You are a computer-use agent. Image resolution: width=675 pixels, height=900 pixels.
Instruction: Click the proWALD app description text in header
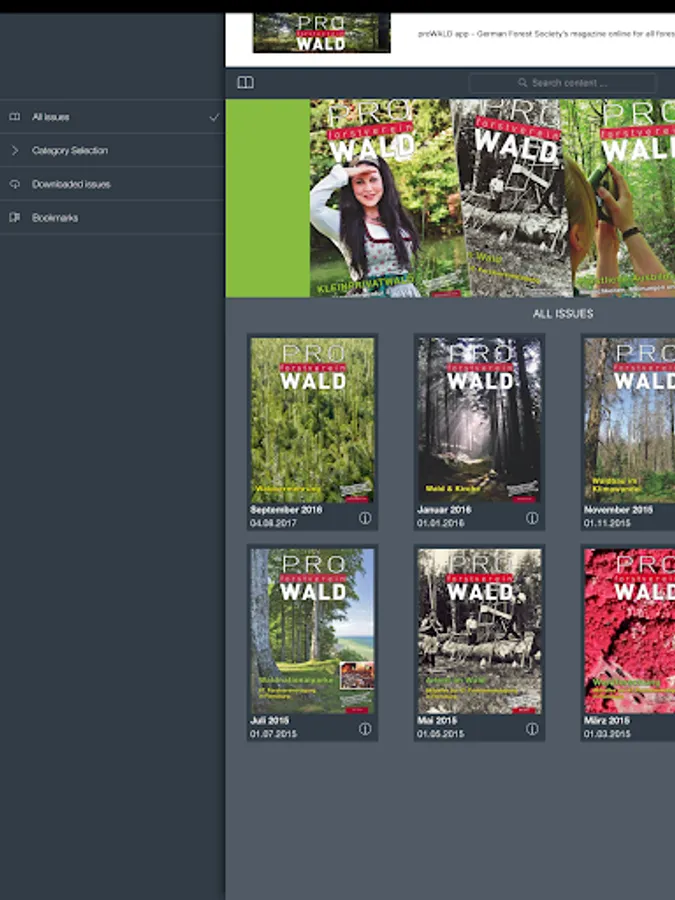pyautogui.click(x=546, y=34)
